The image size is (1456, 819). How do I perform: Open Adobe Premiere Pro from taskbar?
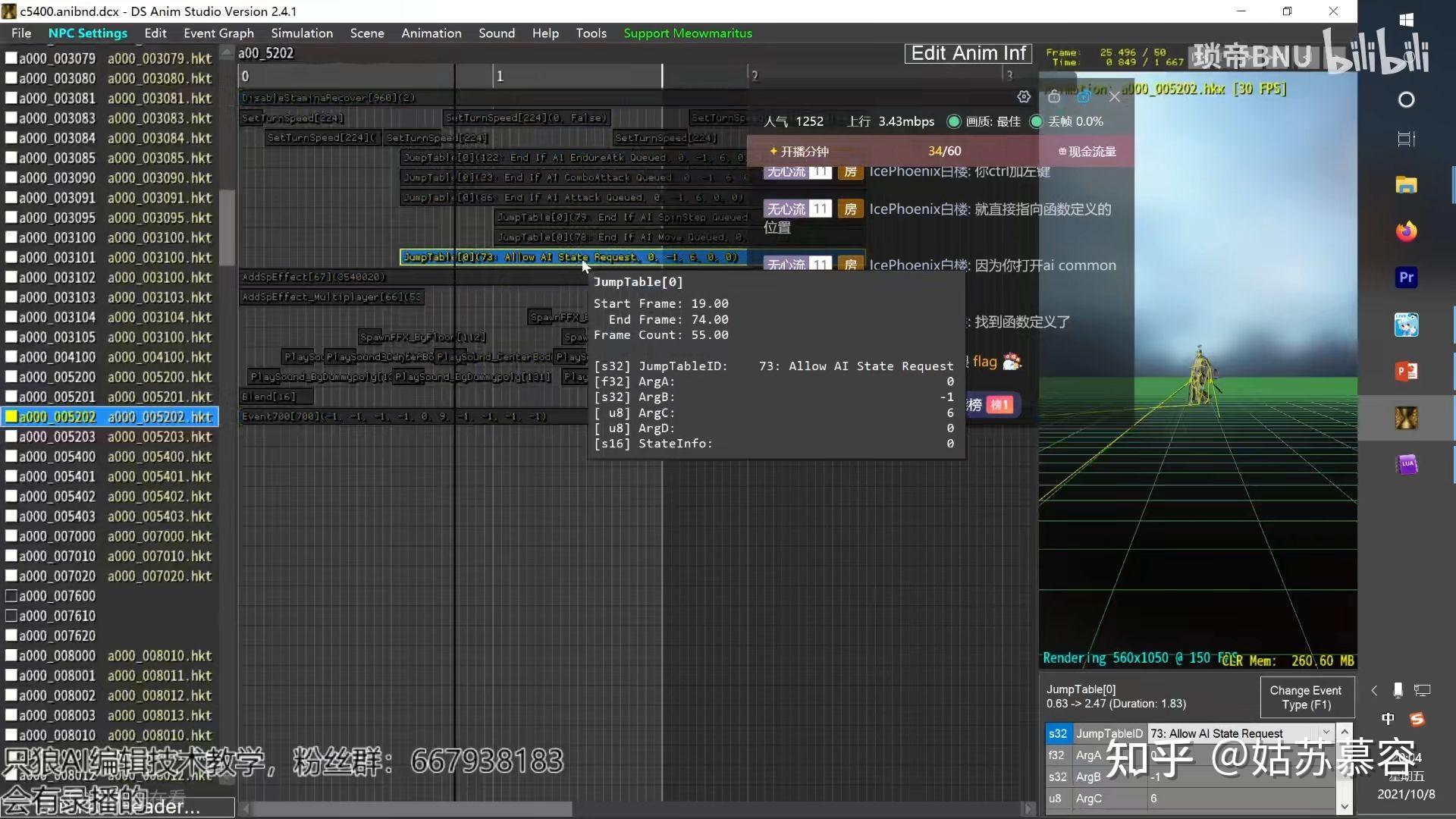click(1406, 278)
